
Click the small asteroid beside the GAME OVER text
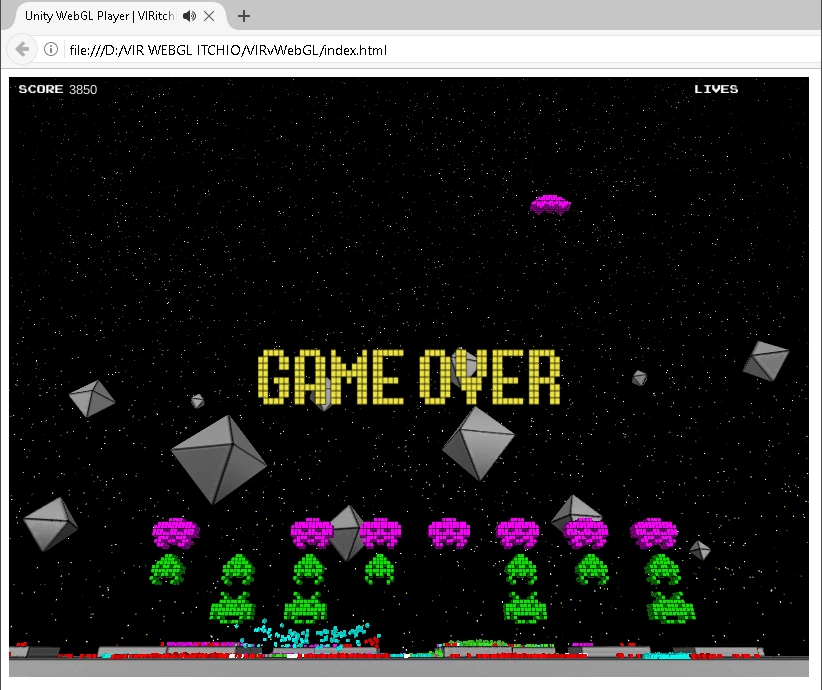[x=638, y=377]
